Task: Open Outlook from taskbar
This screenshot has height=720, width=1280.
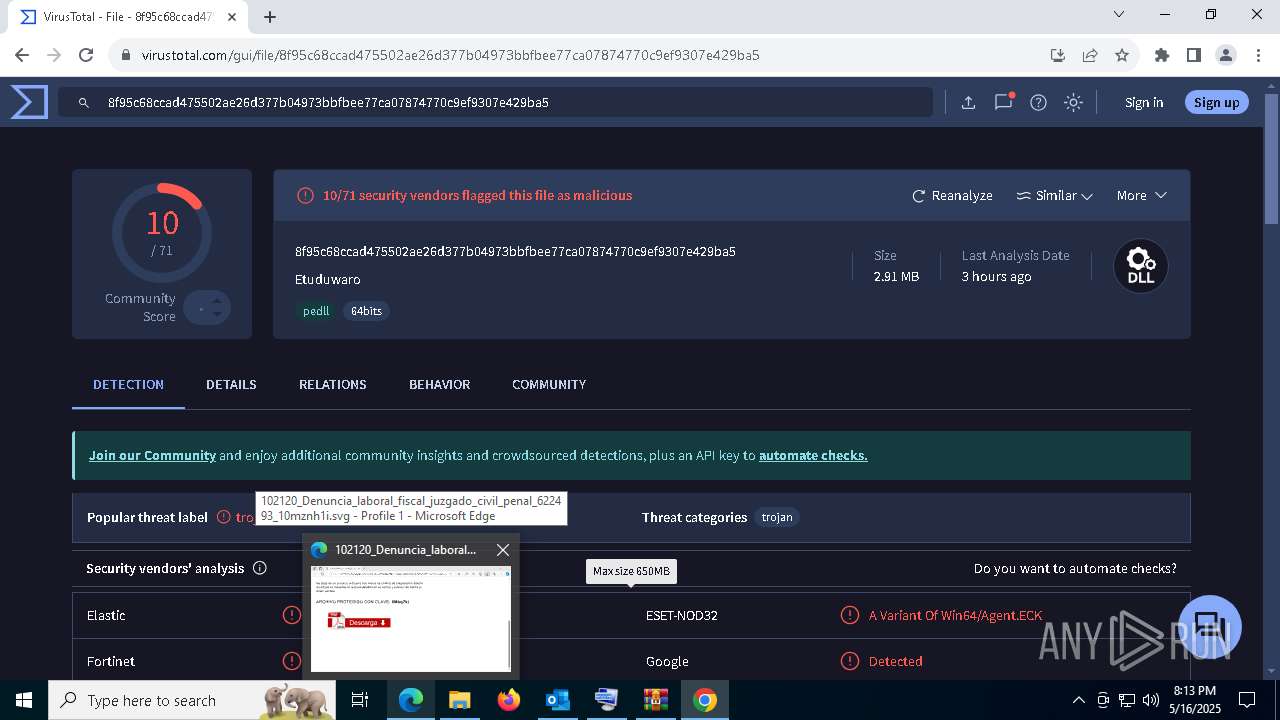Action: (x=557, y=700)
